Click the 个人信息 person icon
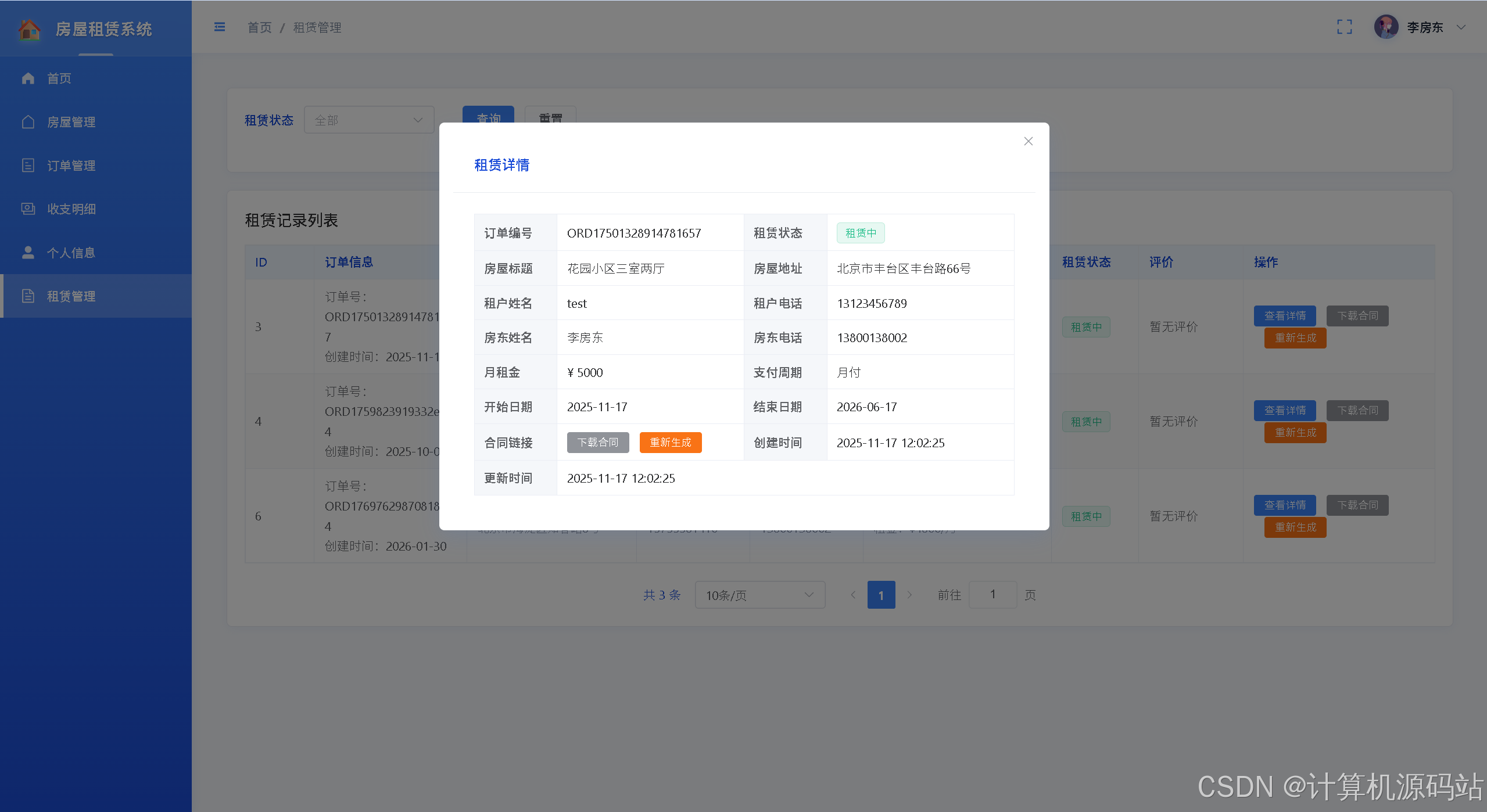This screenshot has width=1487, height=812. pyautogui.click(x=28, y=253)
